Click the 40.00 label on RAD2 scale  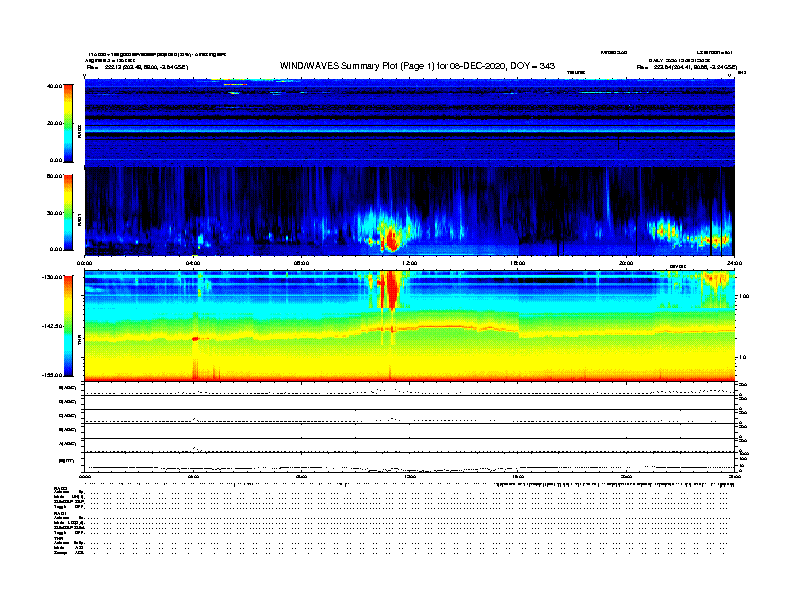[55, 86]
